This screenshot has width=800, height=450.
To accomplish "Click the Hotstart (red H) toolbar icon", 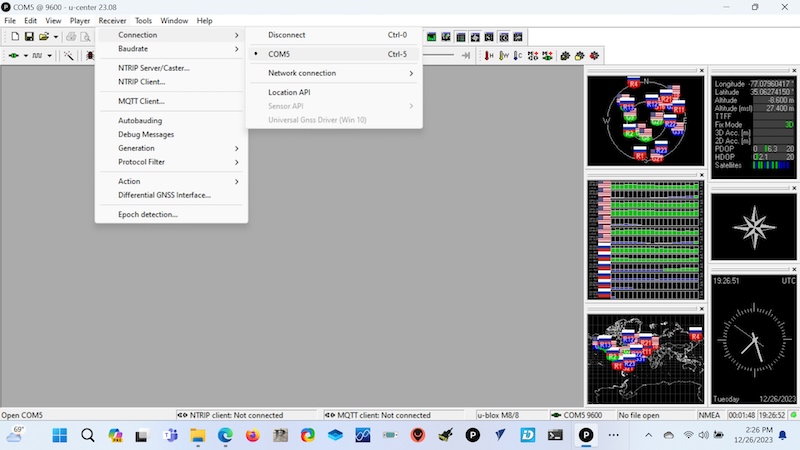I will pos(489,55).
